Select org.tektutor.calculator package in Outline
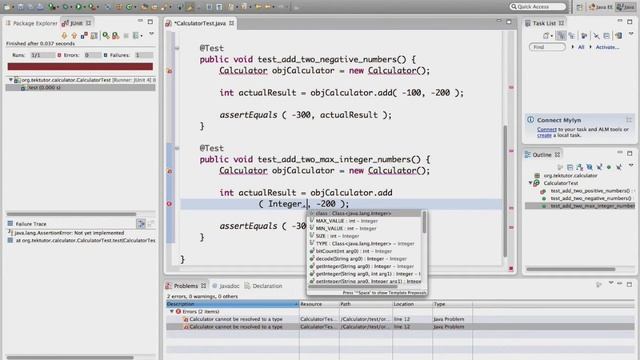The height and width of the screenshot is (360, 640). 570,176
